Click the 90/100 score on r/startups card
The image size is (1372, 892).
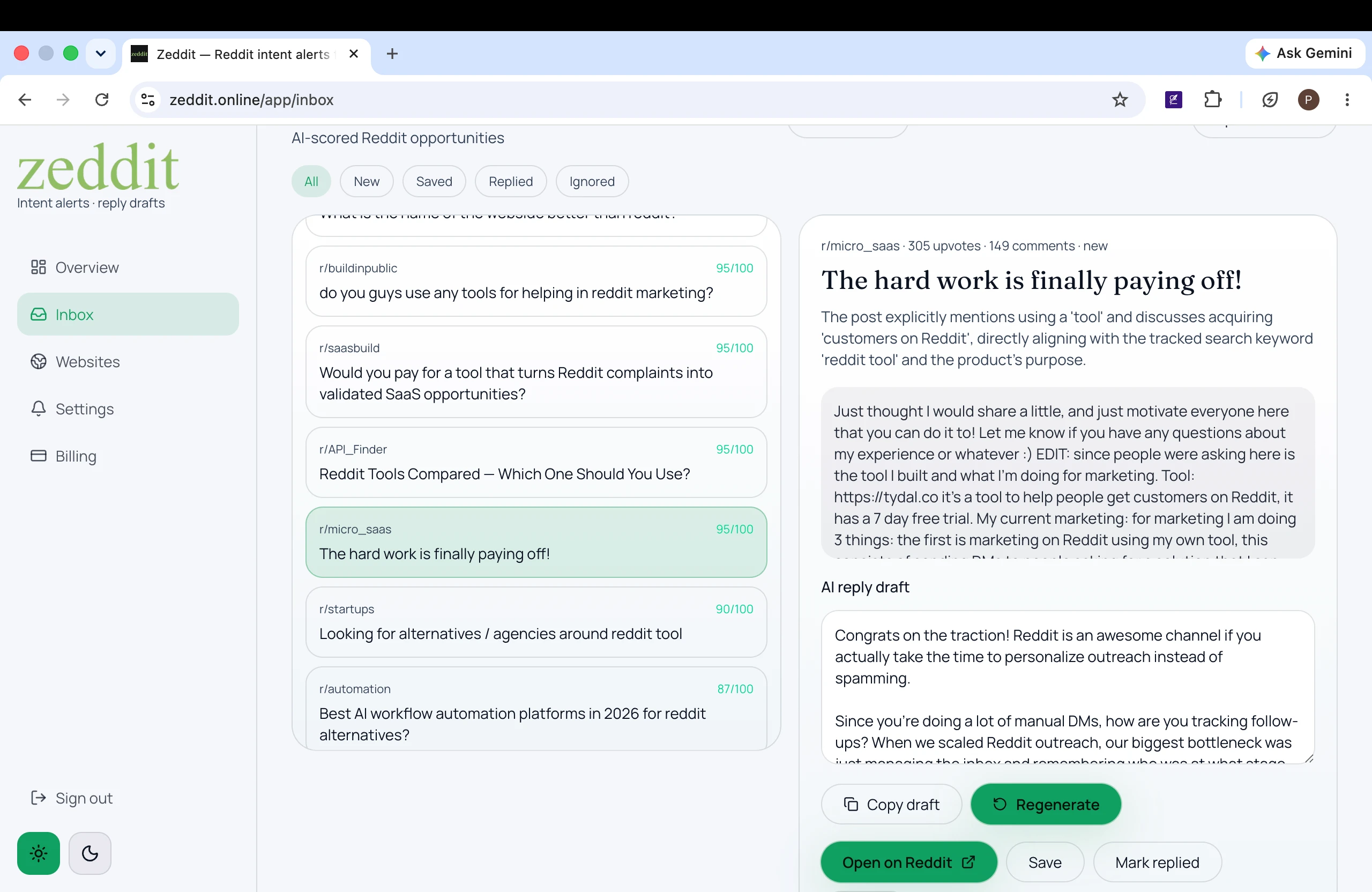(x=734, y=609)
